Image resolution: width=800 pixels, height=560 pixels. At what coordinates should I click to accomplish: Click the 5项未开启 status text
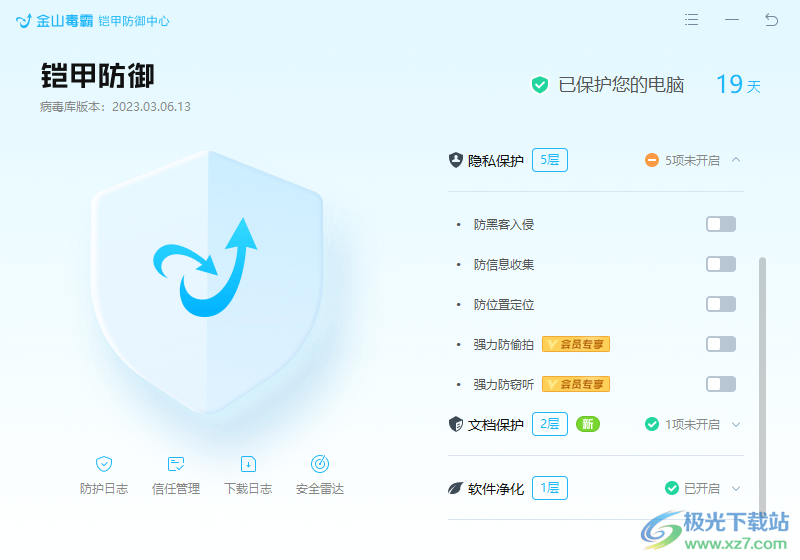pyautogui.click(x=692, y=161)
